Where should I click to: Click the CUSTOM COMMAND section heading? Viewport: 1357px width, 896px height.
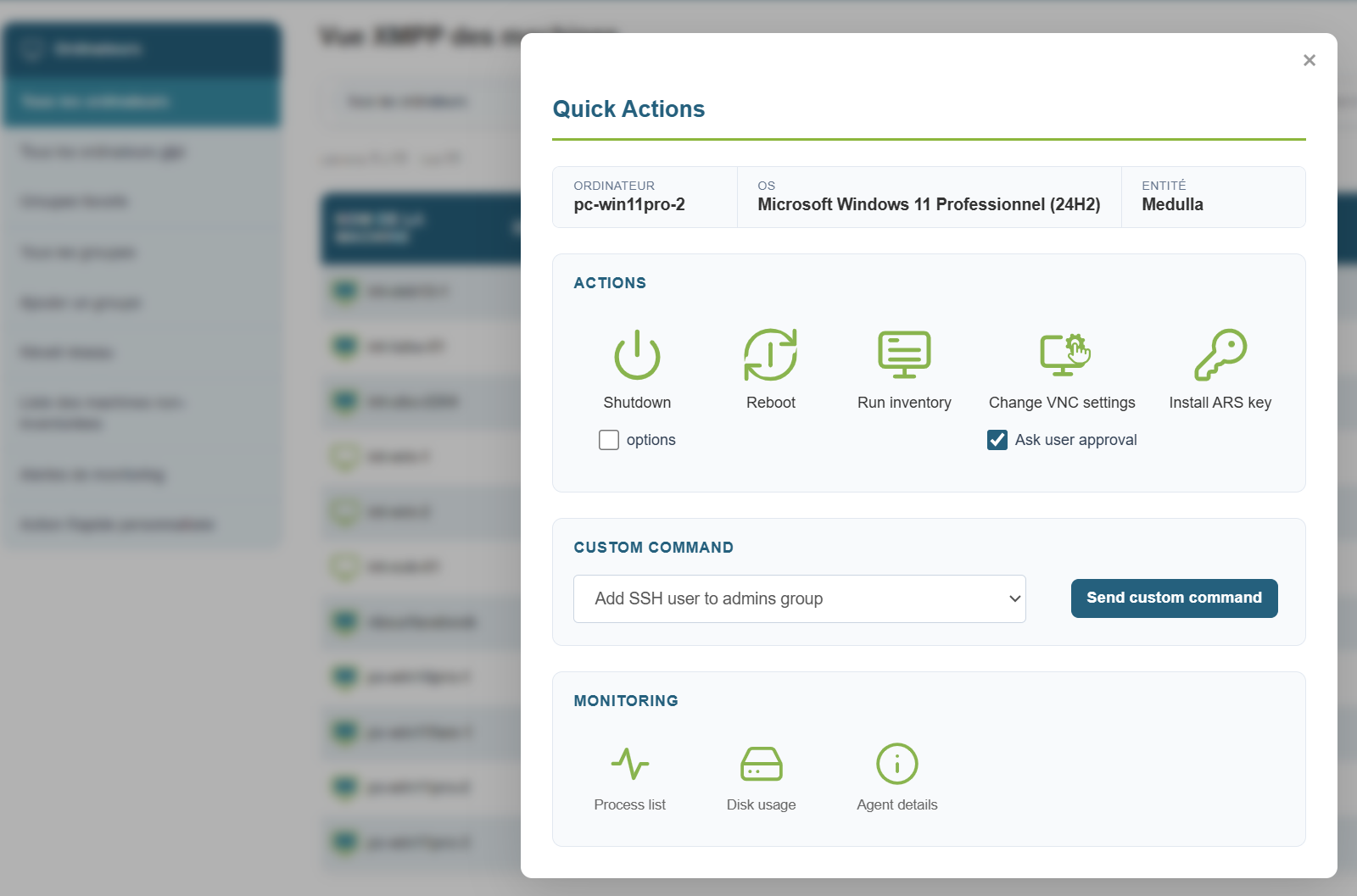click(x=653, y=548)
